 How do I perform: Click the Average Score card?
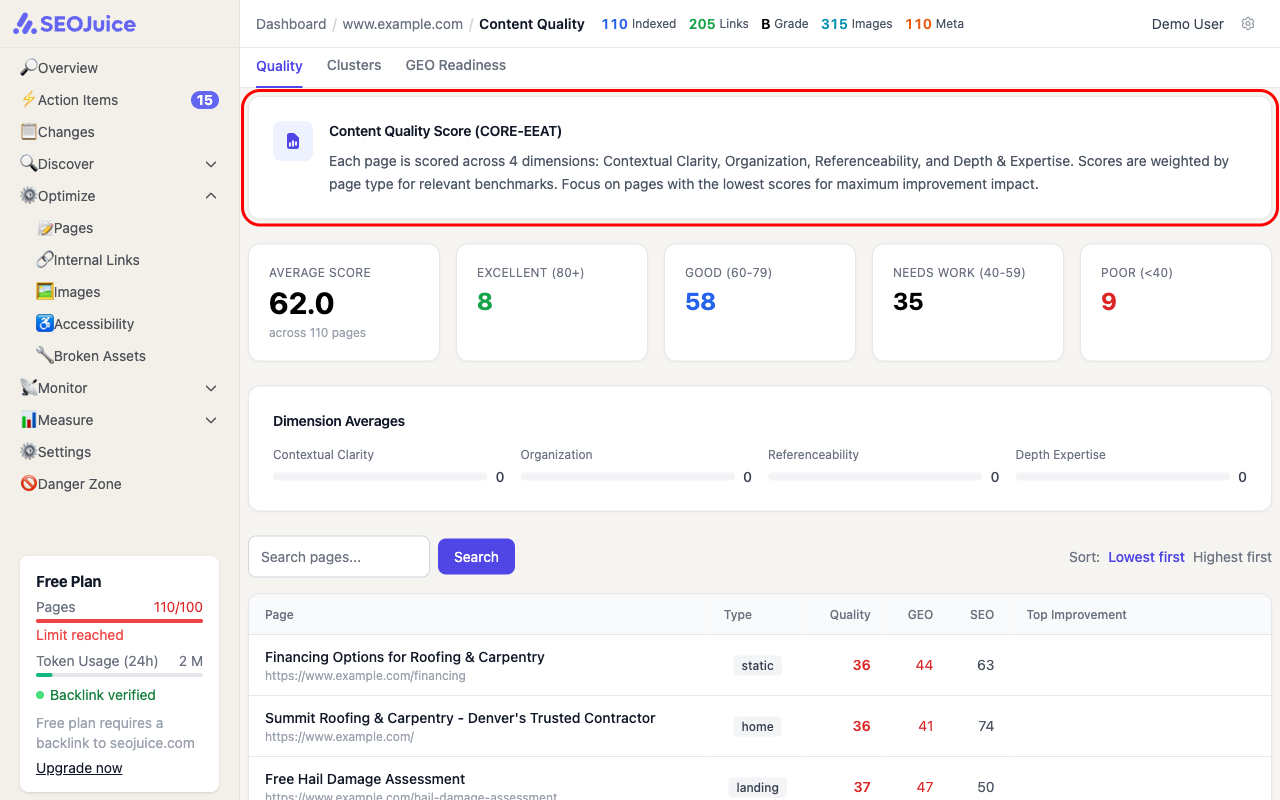click(x=344, y=302)
